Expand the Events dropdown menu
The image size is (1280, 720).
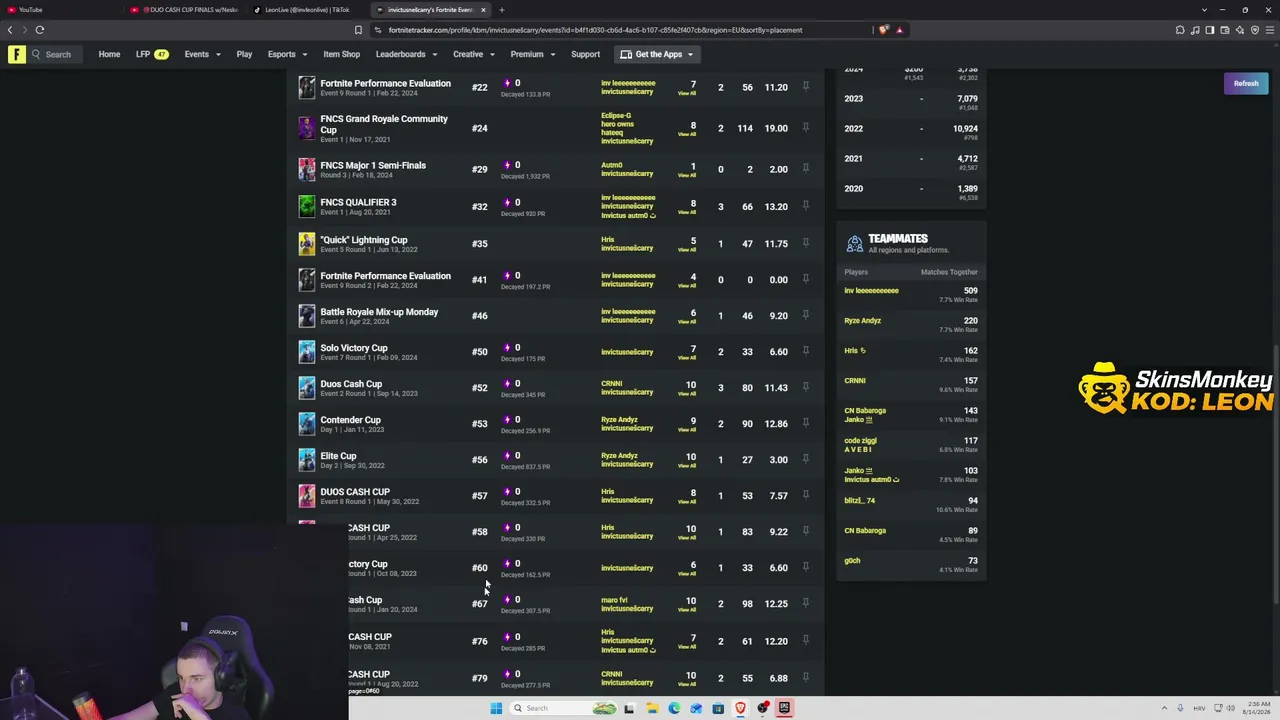point(202,54)
